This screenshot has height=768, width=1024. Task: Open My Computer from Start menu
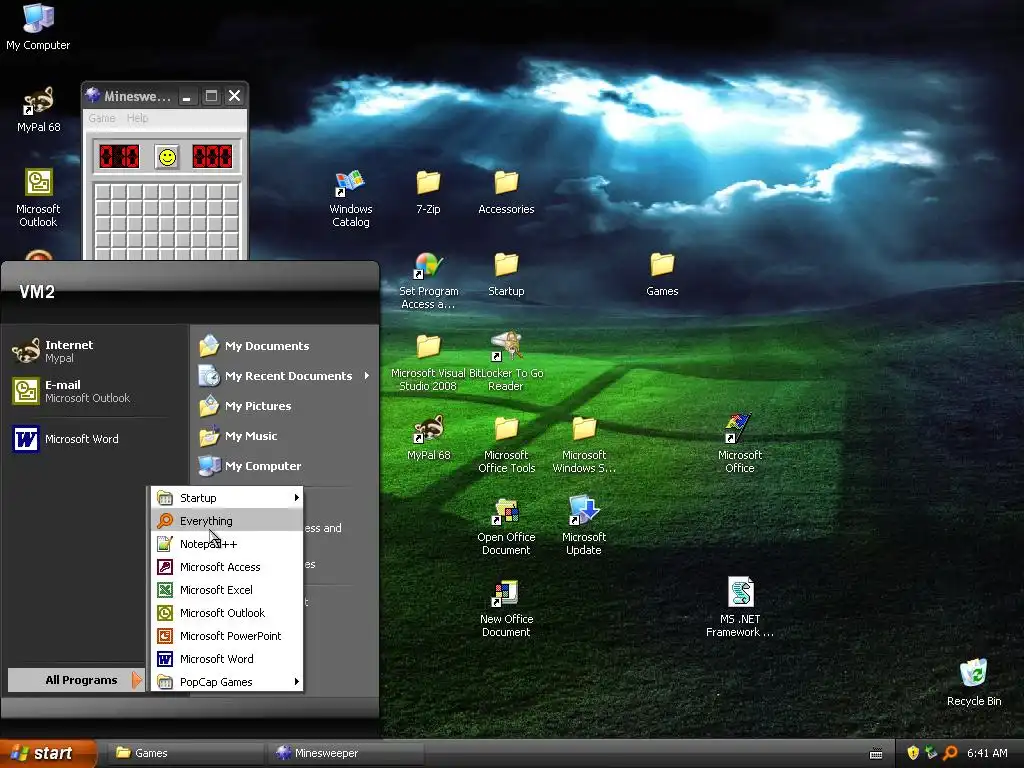(x=285, y=466)
